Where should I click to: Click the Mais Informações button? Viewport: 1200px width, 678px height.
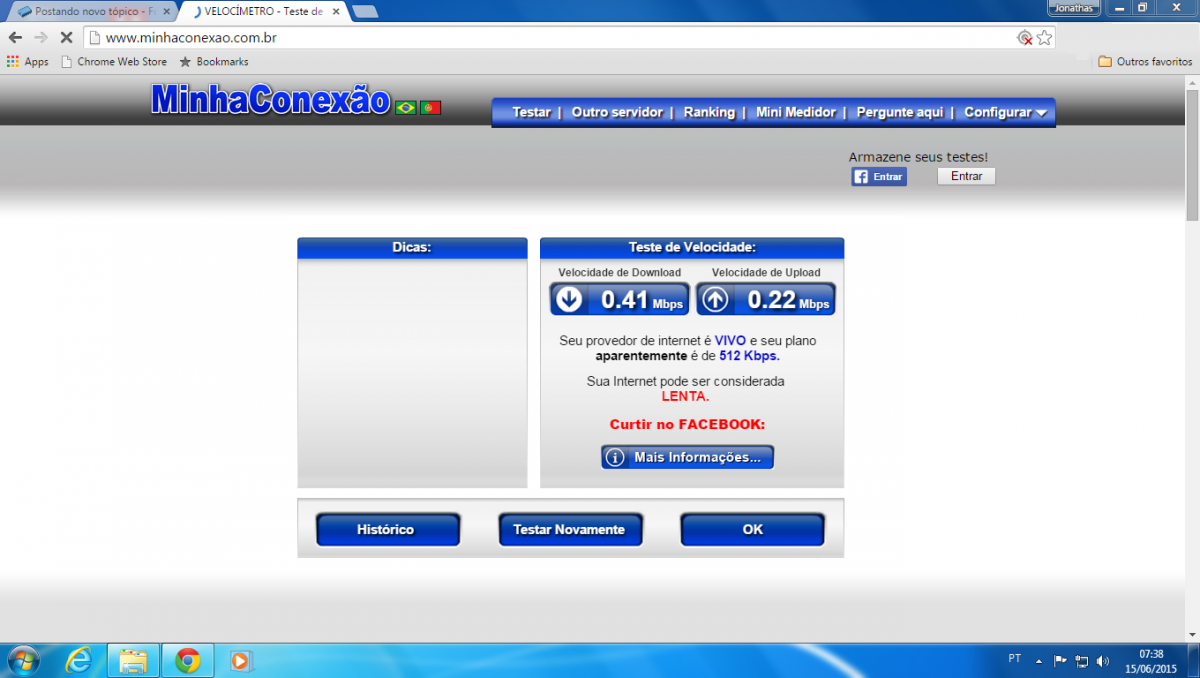(687, 457)
